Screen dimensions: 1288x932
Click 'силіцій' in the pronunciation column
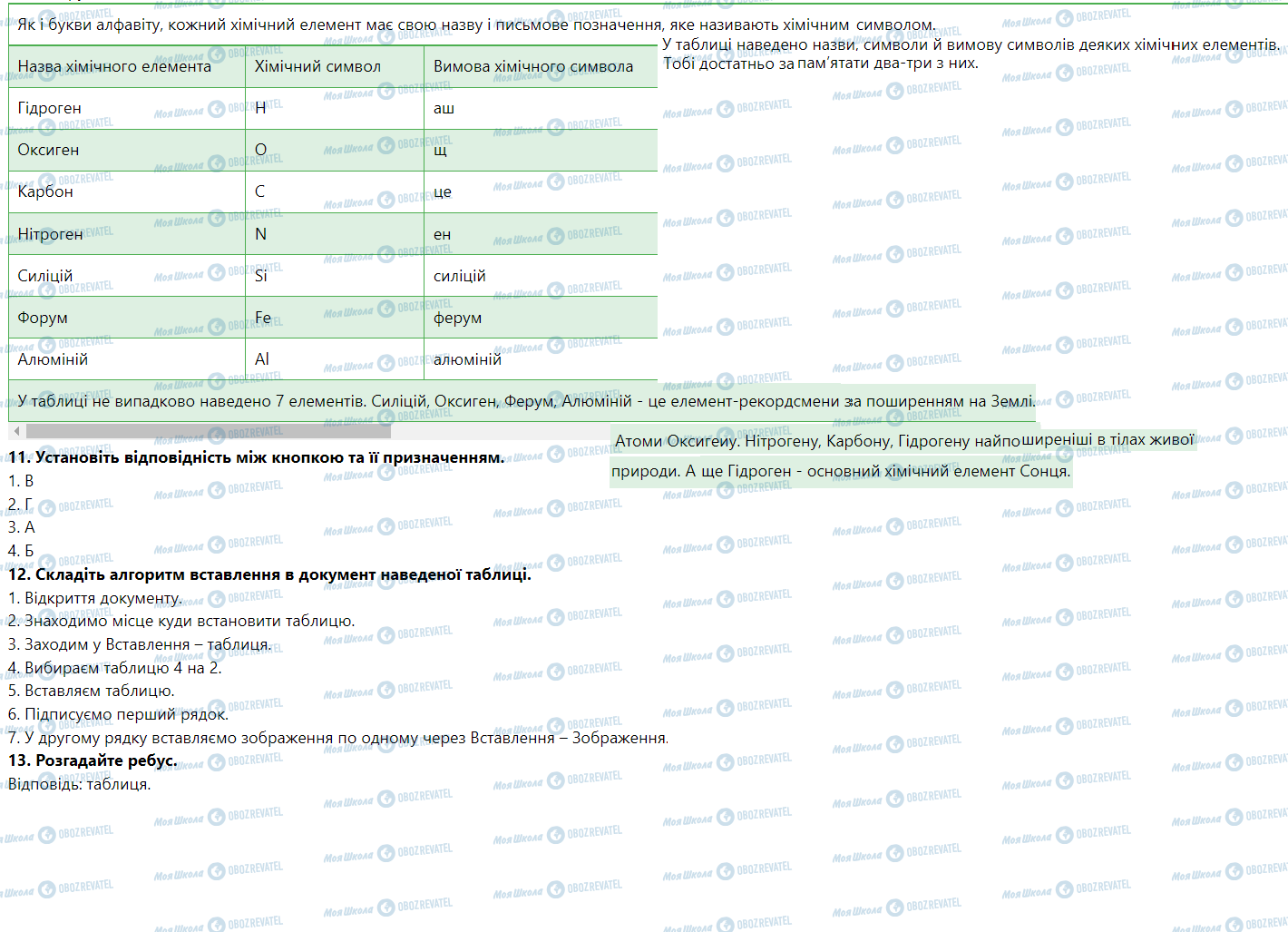point(541,276)
